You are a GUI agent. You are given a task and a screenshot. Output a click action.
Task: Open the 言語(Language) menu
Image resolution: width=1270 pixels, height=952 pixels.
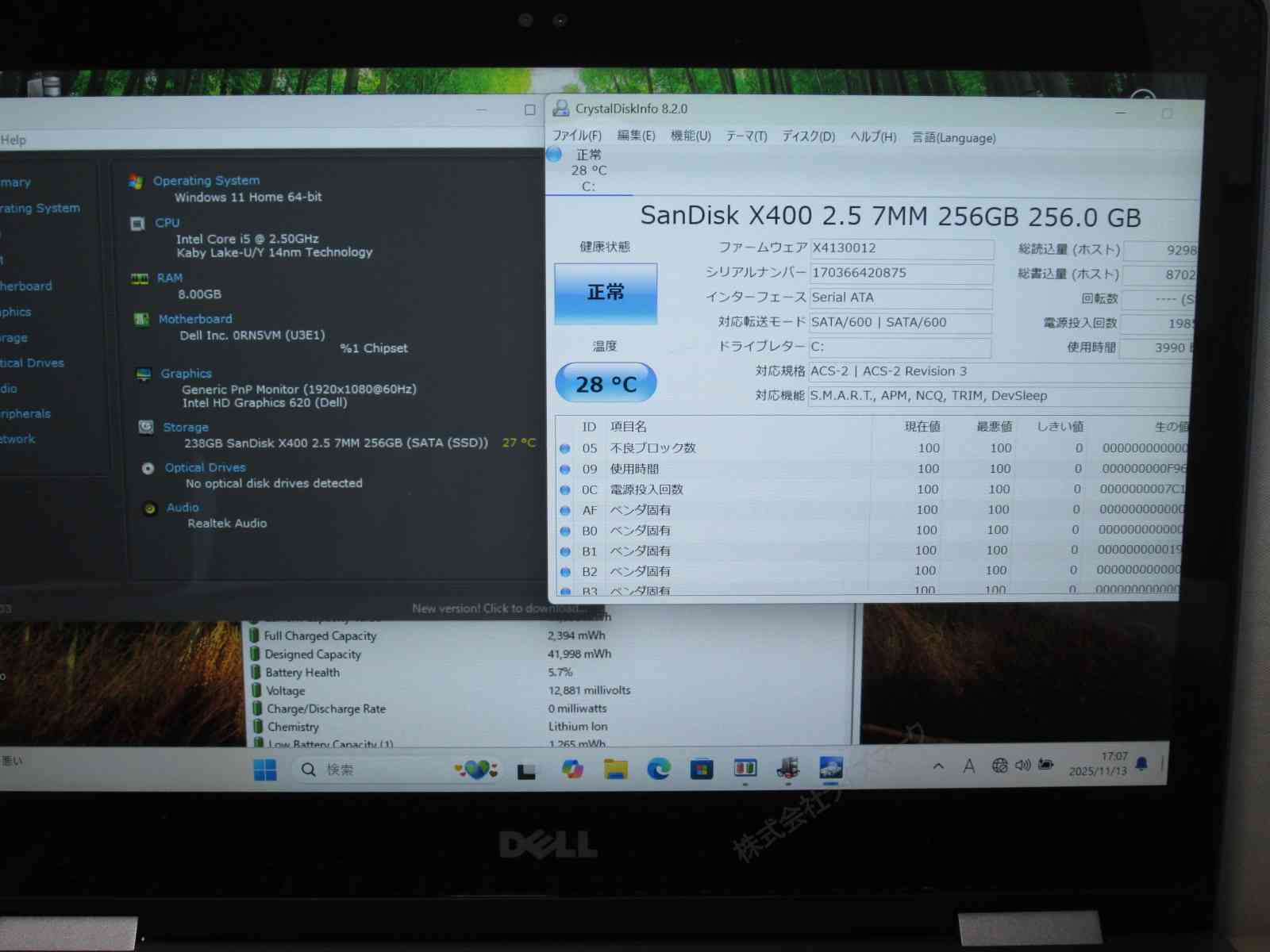953,137
